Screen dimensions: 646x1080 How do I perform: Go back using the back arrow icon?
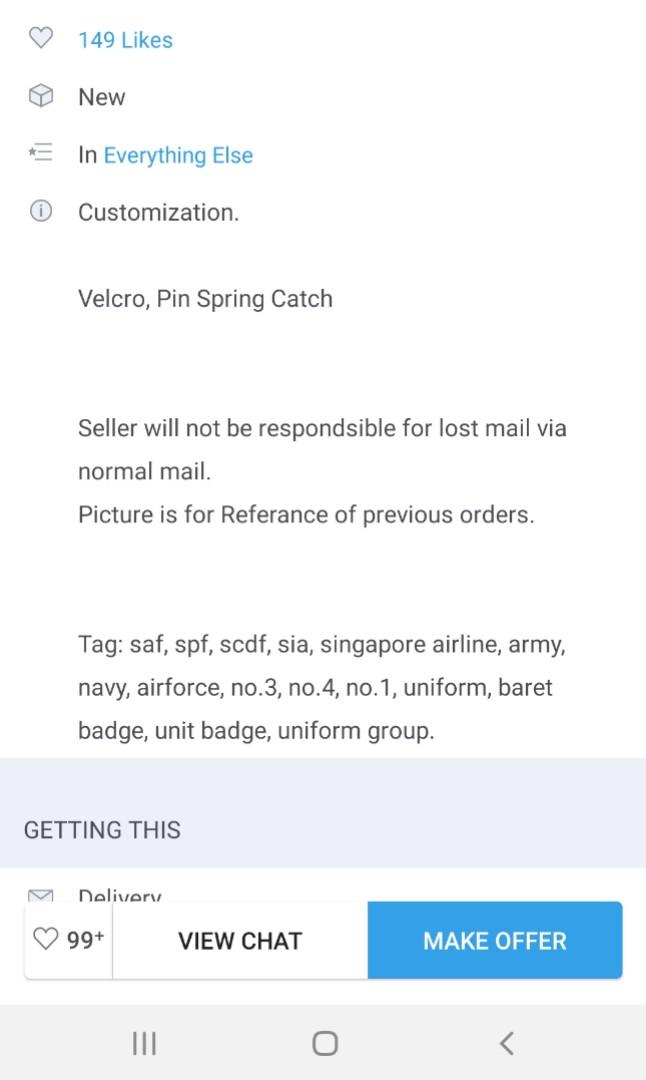coord(506,1042)
